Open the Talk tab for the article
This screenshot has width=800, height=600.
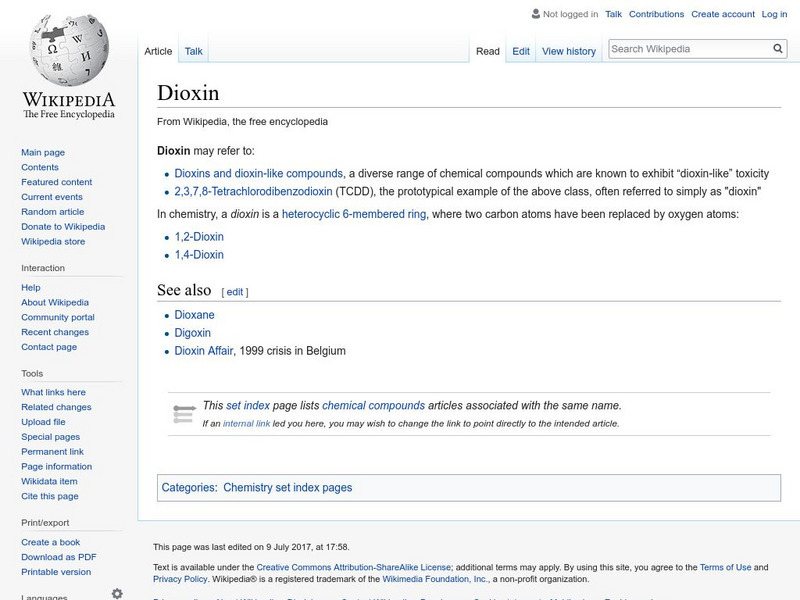(x=193, y=51)
